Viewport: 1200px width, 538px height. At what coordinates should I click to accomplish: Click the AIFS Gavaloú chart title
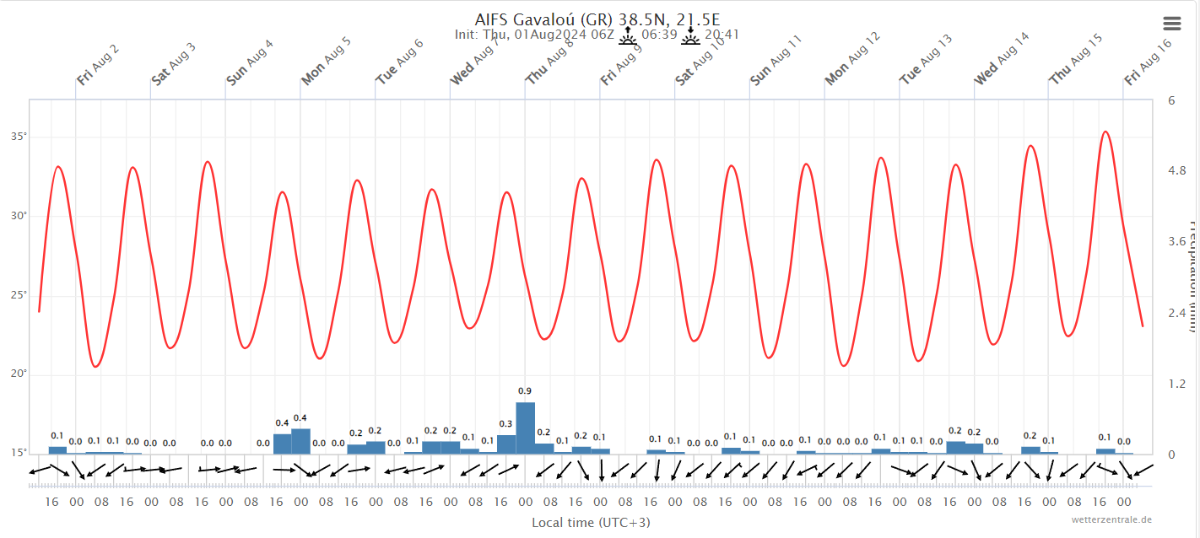tap(596, 18)
